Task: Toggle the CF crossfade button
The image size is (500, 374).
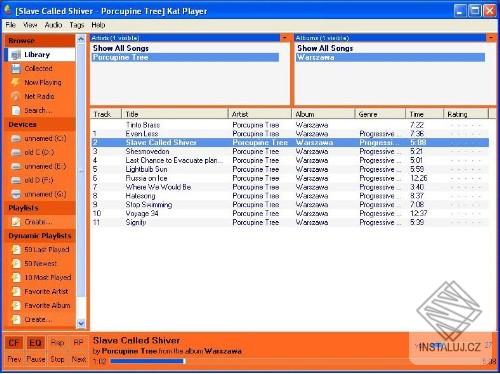Action: [14, 343]
